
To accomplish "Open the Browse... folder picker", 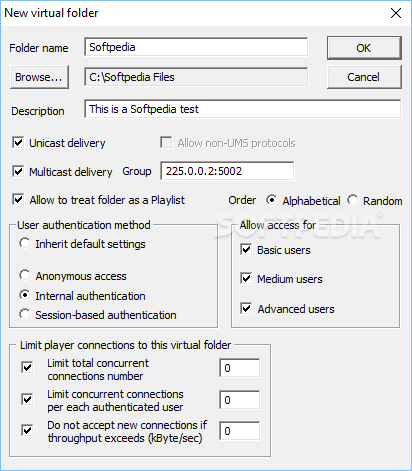I will point(39,77).
